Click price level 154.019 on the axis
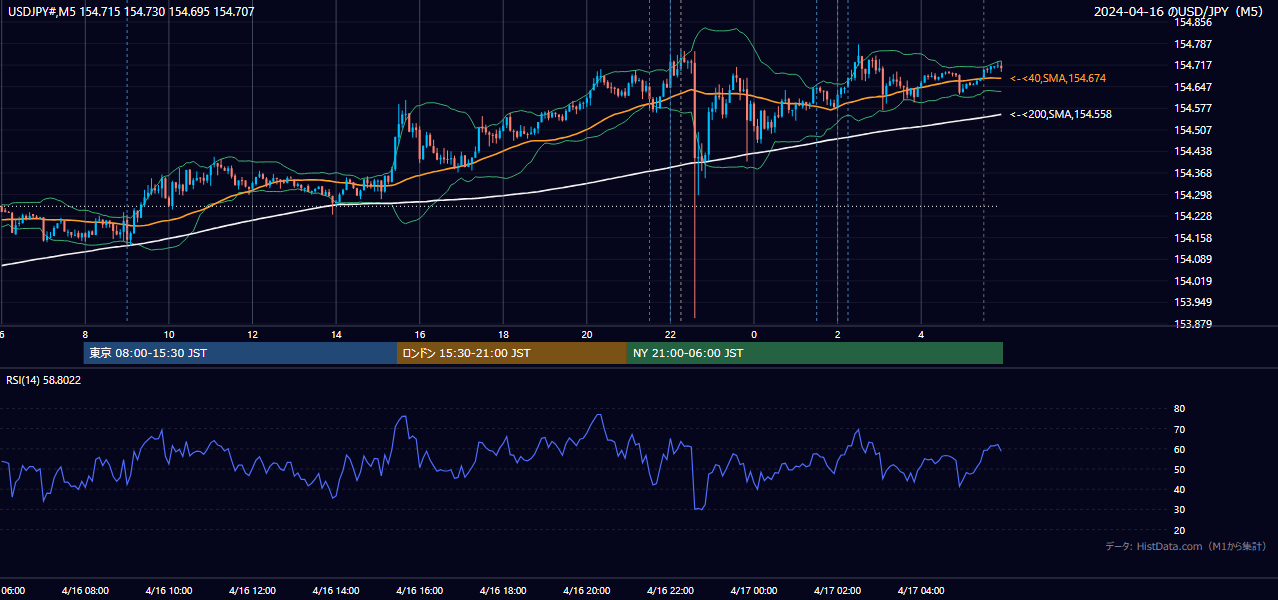The height and width of the screenshot is (600, 1278). 1192,281
